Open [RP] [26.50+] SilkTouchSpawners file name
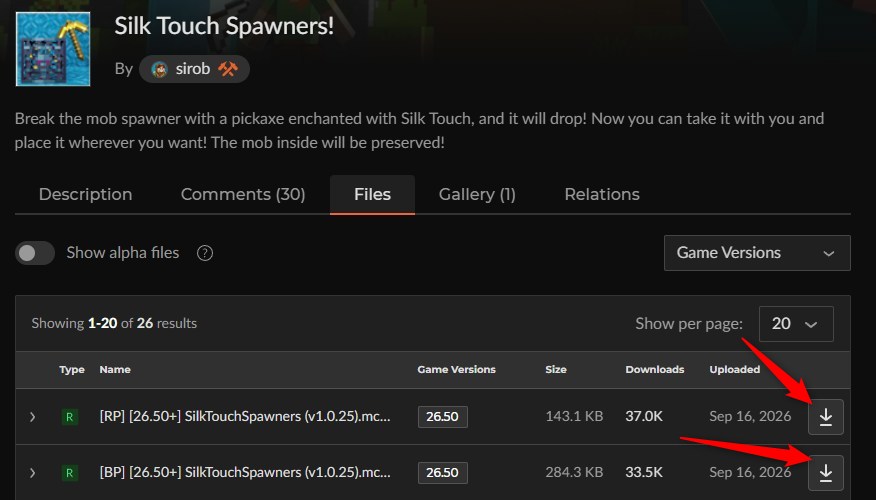876x500 pixels. [245, 416]
